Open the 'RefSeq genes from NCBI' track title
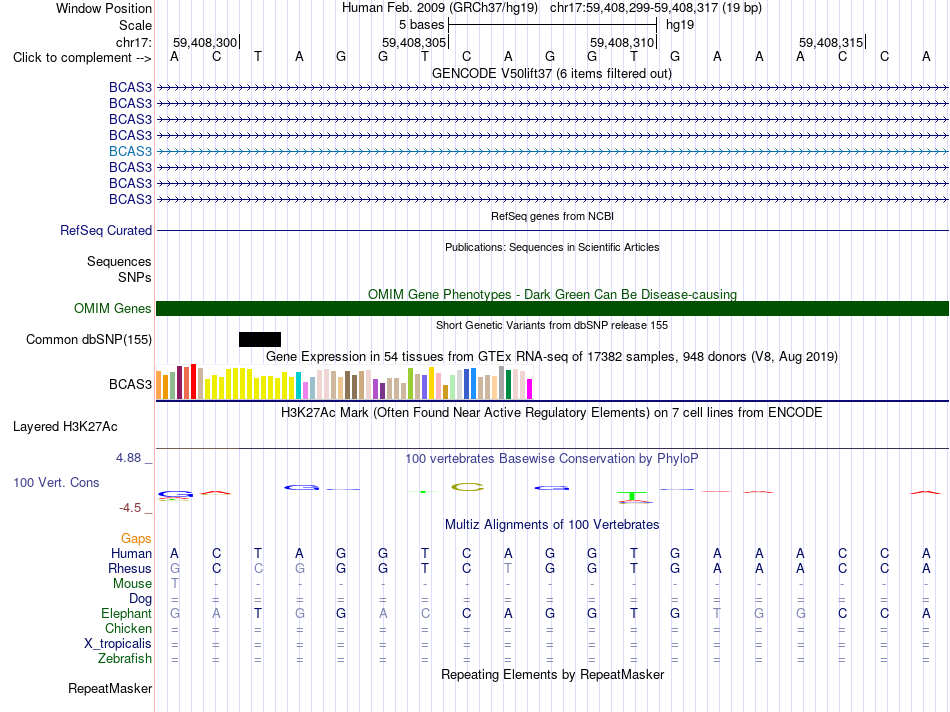 552,216
